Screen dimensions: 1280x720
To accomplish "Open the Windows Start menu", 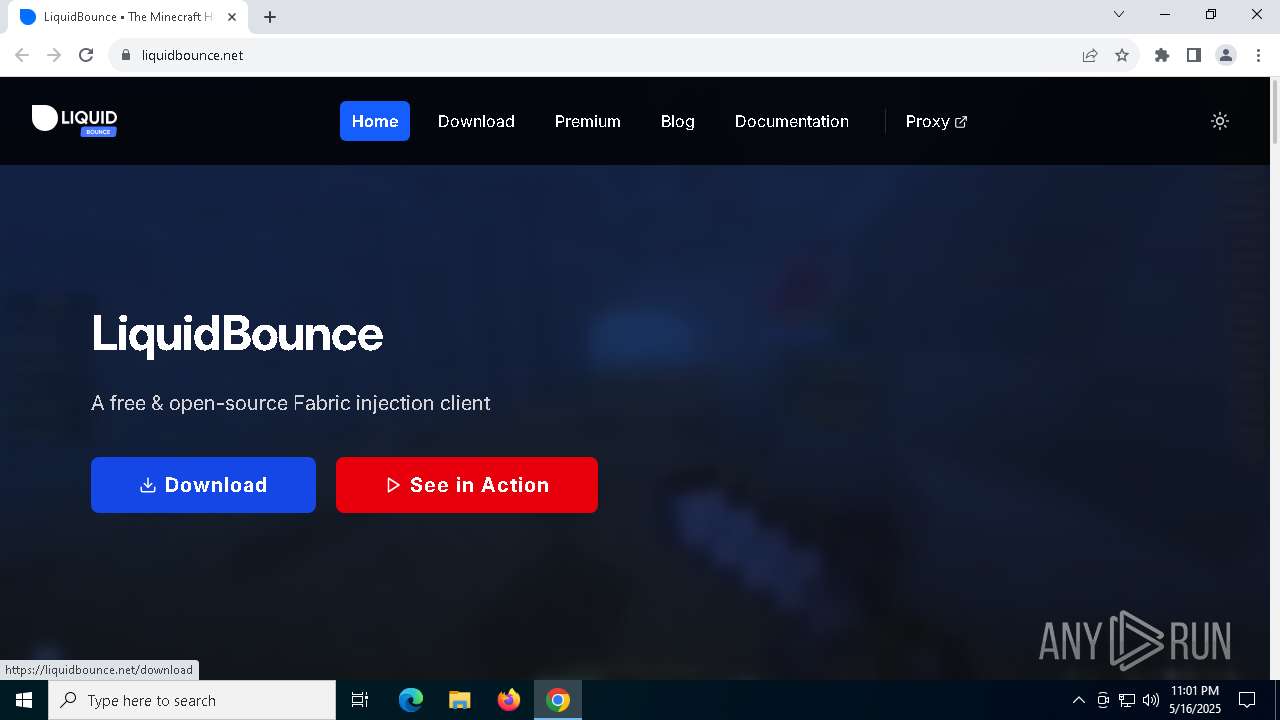I will coord(24,700).
